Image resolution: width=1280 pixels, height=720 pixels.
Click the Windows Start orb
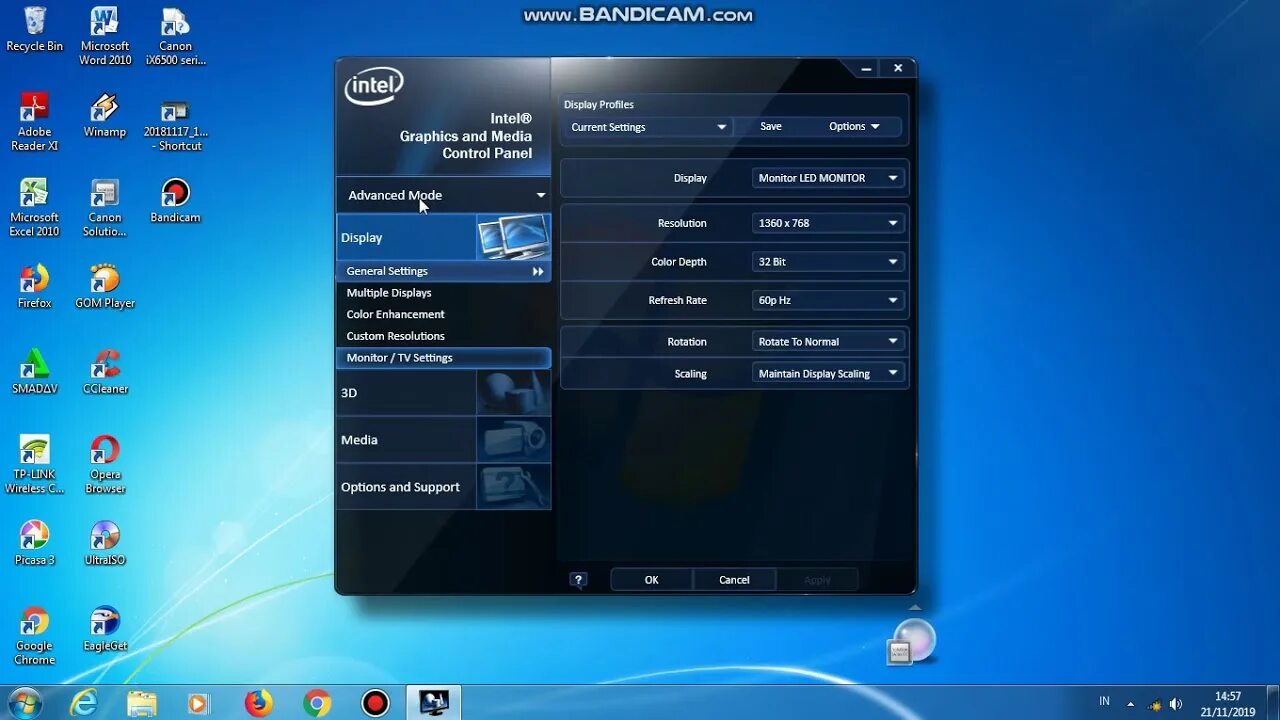tap(24, 703)
